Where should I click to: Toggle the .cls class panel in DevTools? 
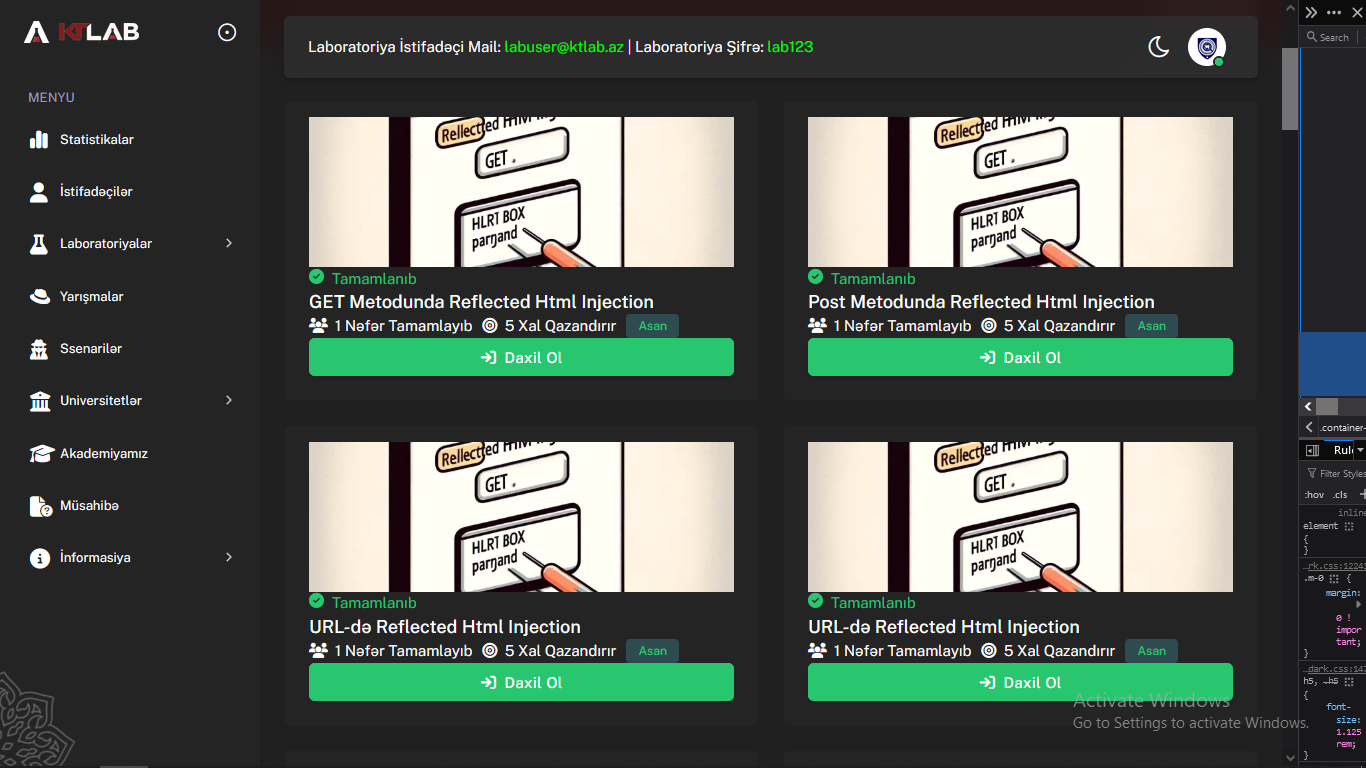pos(1339,495)
